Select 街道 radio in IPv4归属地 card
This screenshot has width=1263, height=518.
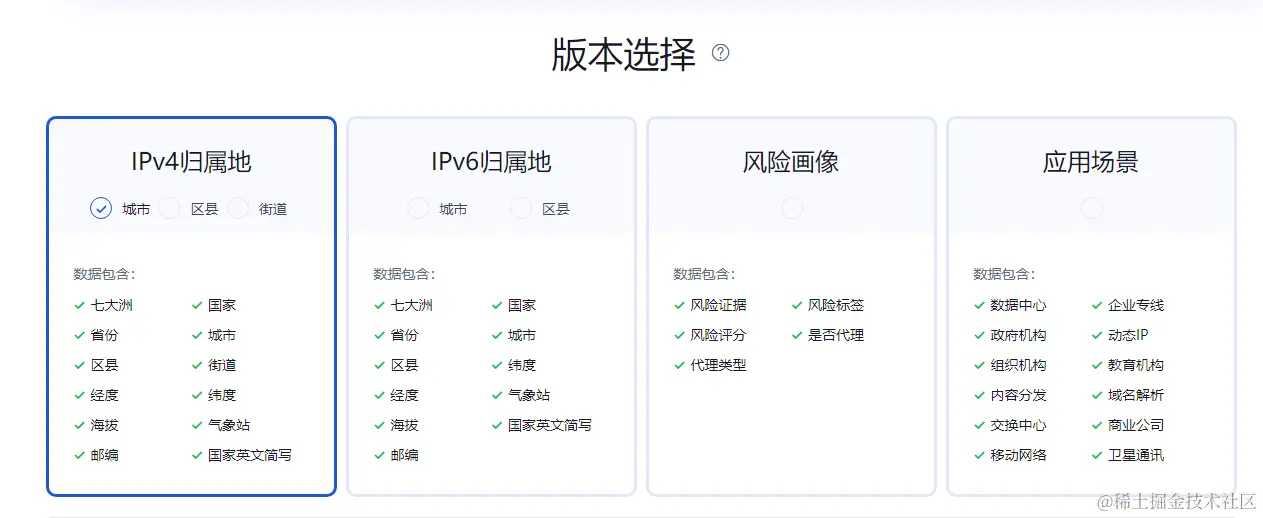click(x=238, y=208)
